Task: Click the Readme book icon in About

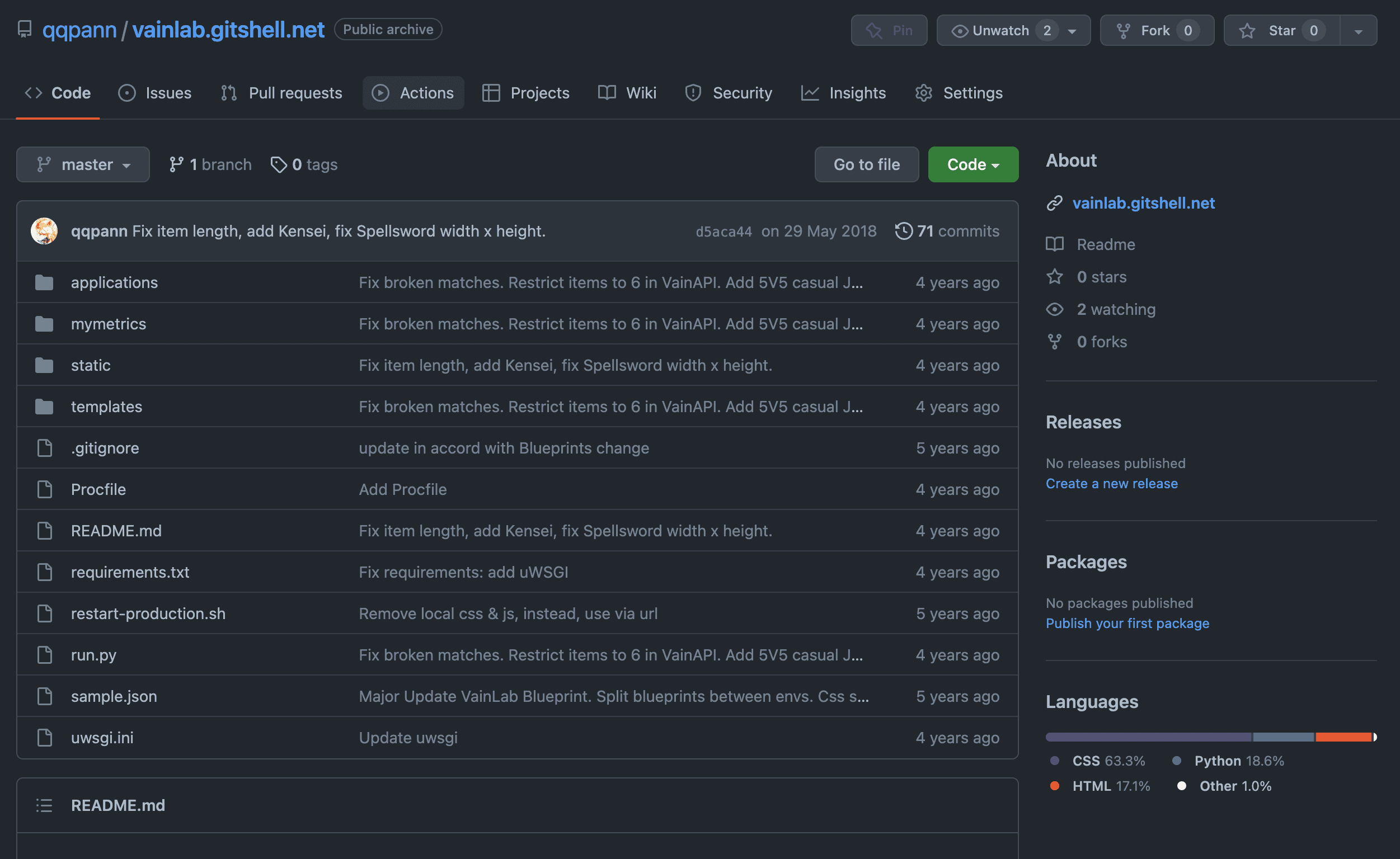Action: (1054, 244)
